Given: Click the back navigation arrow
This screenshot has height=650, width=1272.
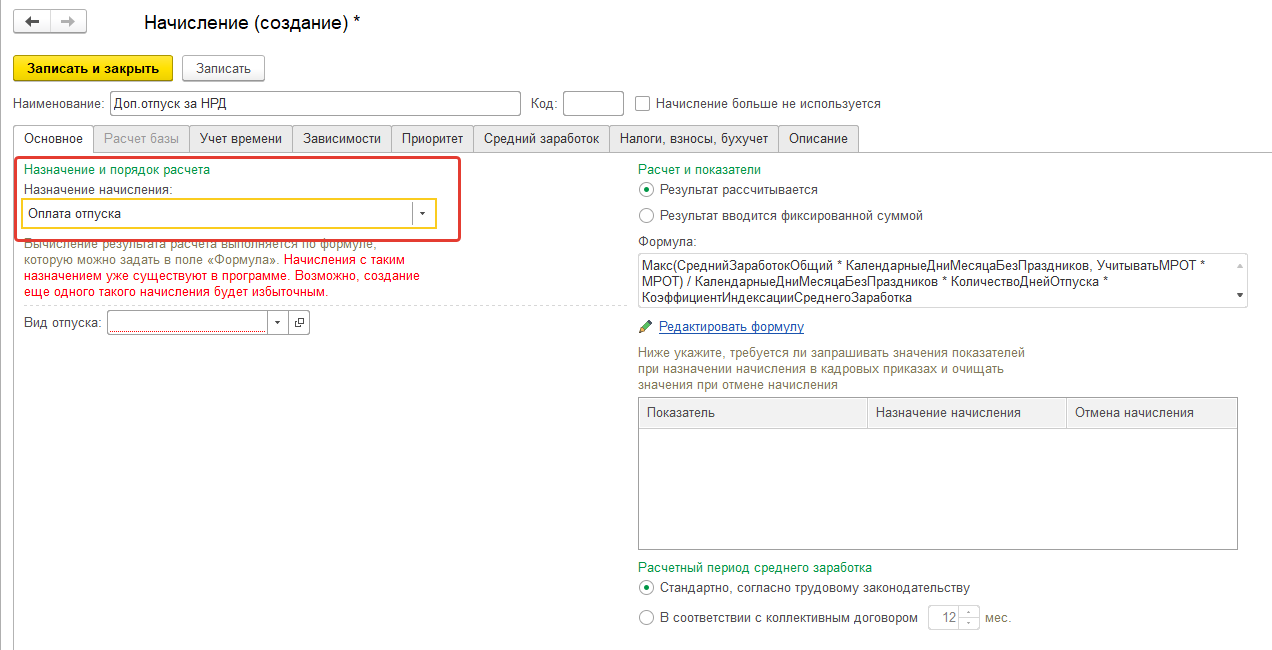Looking at the screenshot, I should click(32, 21).
